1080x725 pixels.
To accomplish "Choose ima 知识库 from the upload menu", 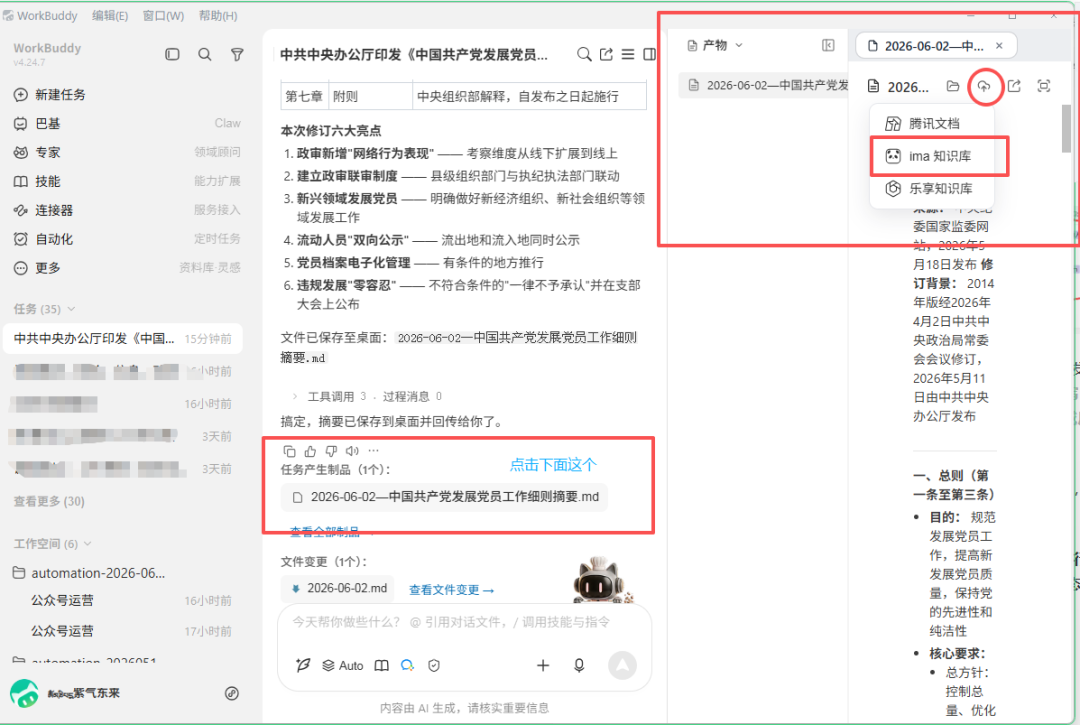I will [933, 156].
